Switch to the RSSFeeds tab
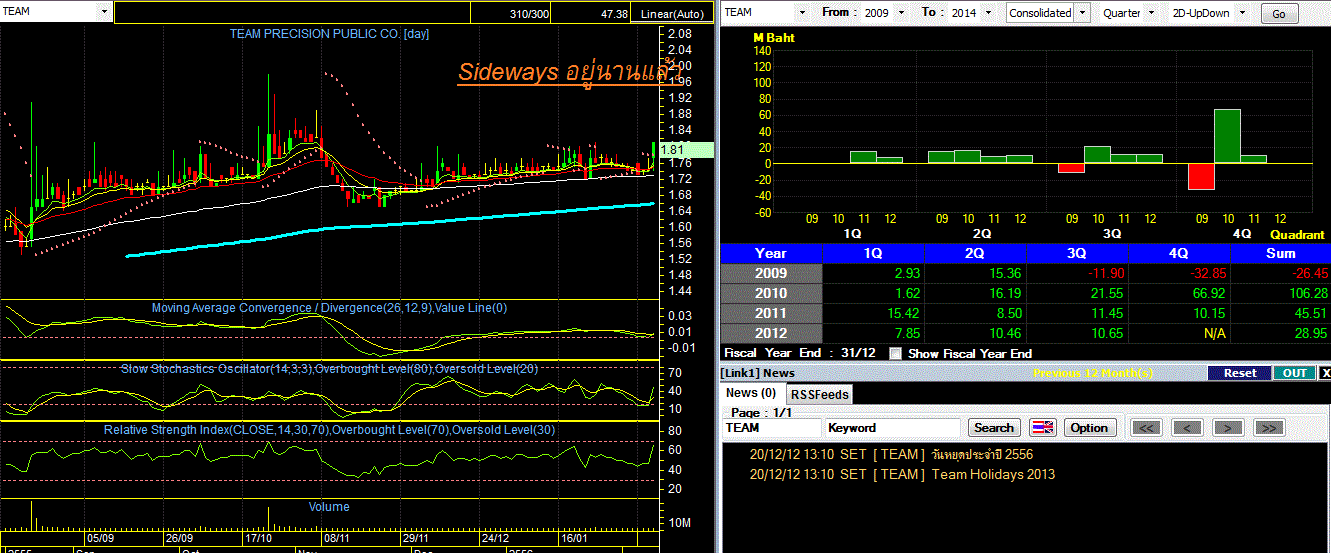The height and width of the screenshot is (553, 1331). click(820, 394)
